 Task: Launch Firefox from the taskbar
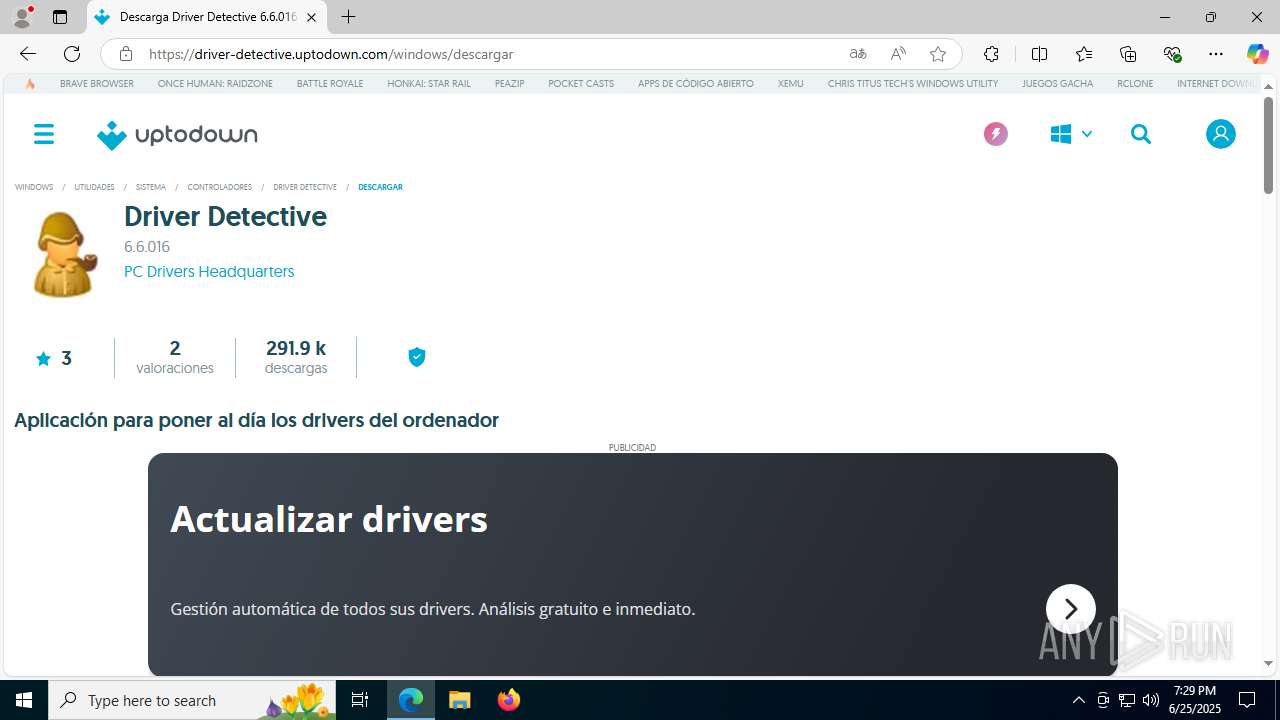point(509,700)
